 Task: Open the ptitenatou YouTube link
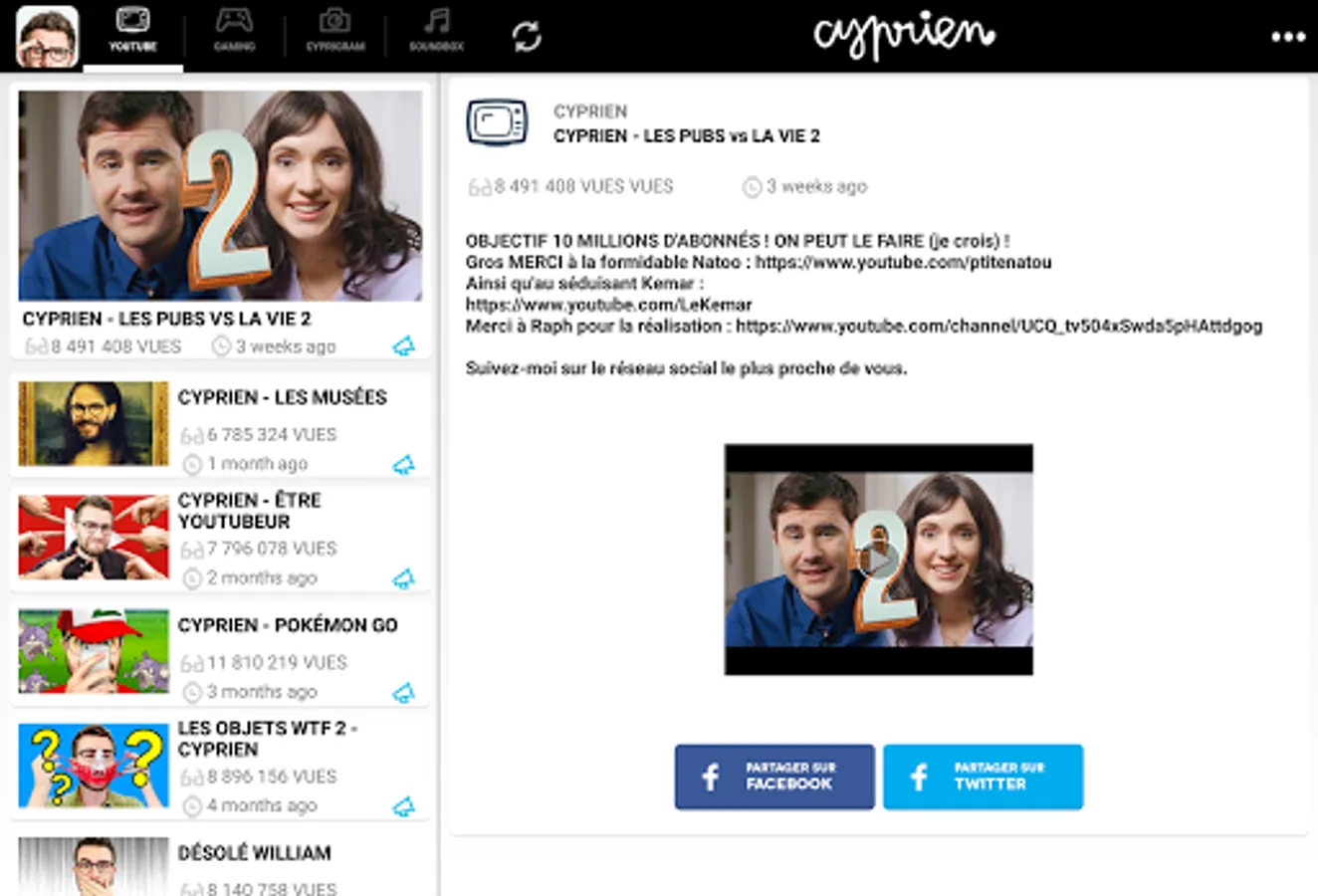point(903,262)
